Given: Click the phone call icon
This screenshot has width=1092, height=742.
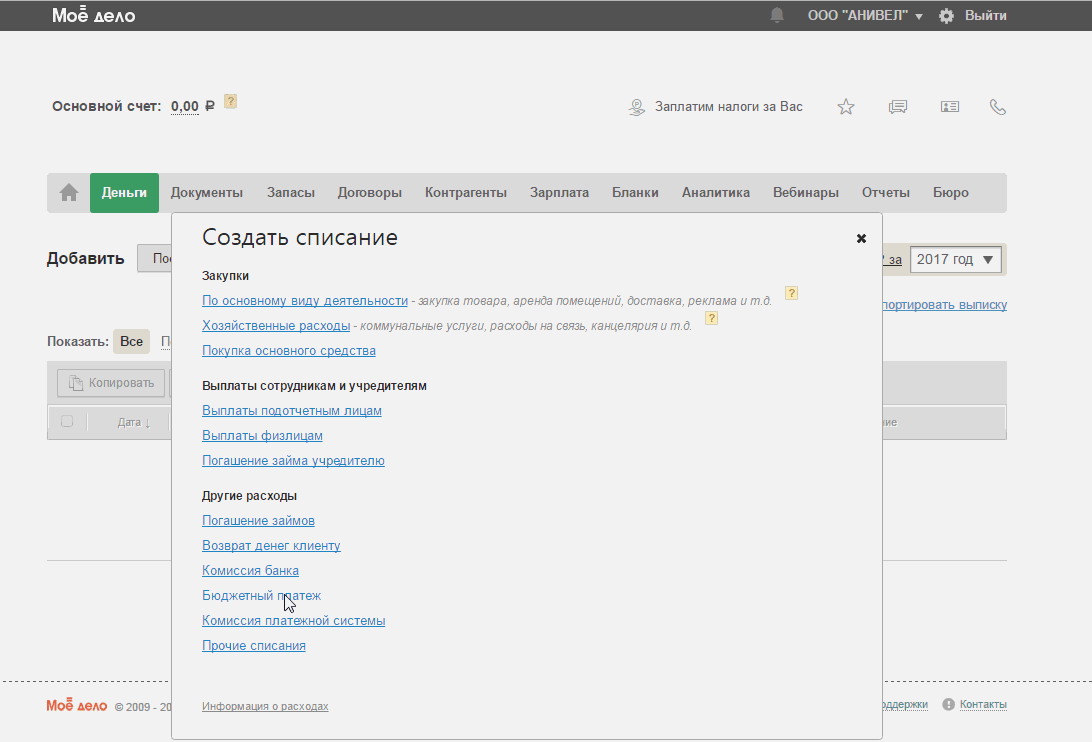Looking at the screenshot, I should pyautogui.click(x=997, y=107).
